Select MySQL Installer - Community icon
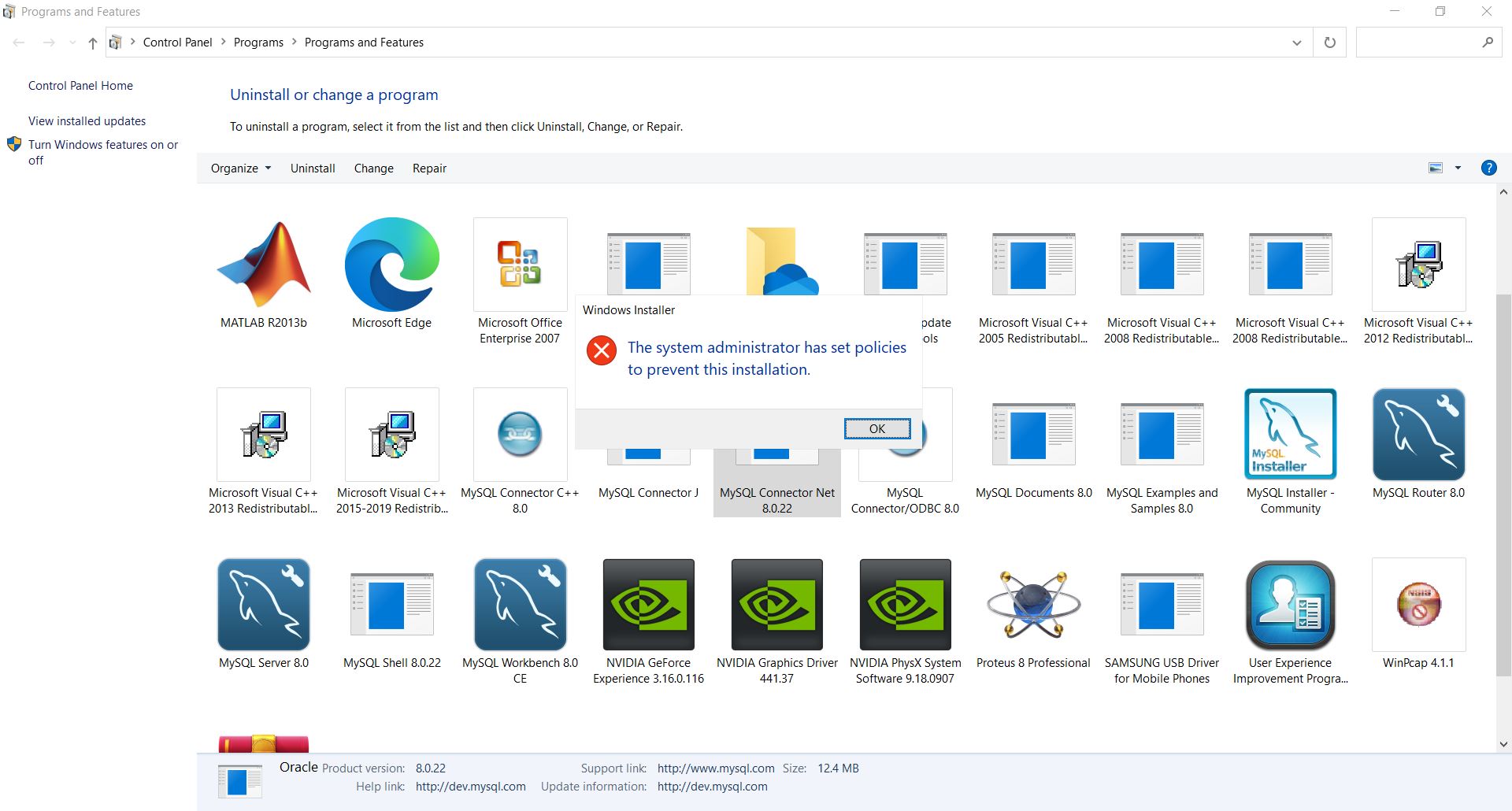Viewport: 1512px width, 811px height. pyautogui.click(x=1291, y=435)
